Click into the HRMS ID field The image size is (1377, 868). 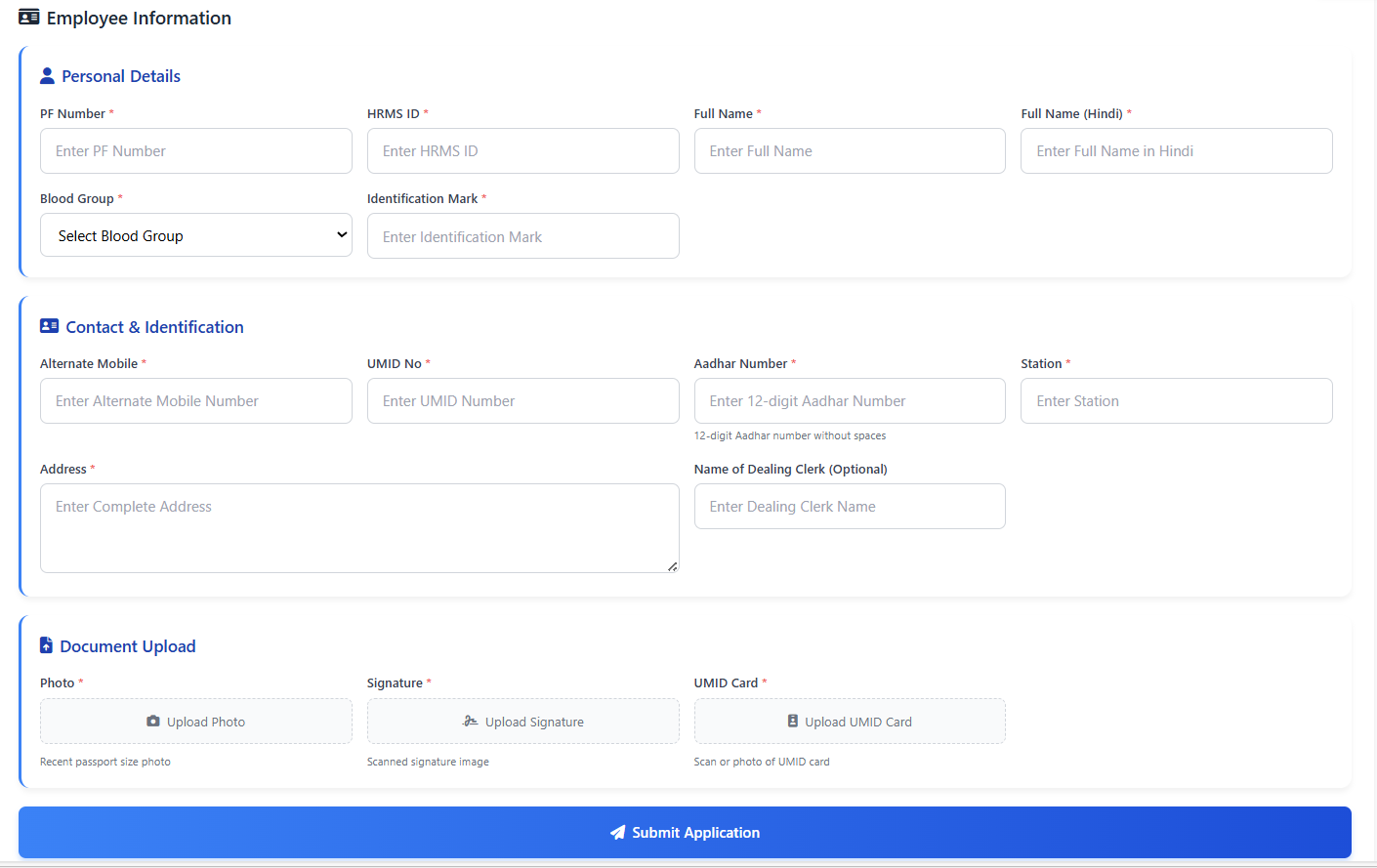point(522,151)
